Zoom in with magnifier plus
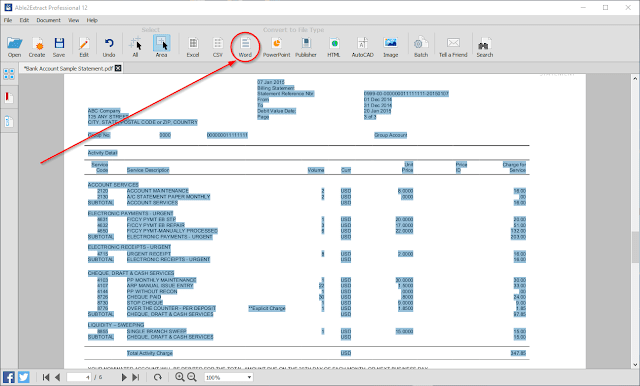Image resolution: width=640 pixels, height=386 pixels. pyautogui.click(x=179, y=377)
